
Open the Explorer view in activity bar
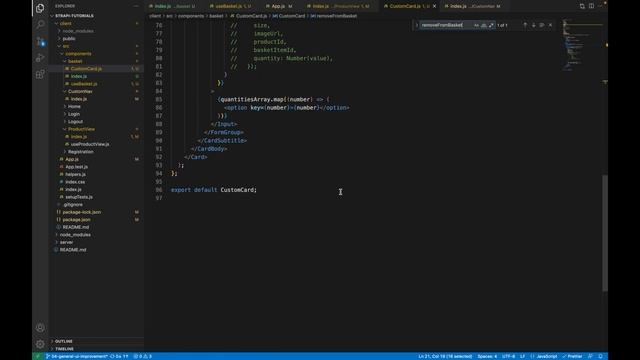point(40,8)
